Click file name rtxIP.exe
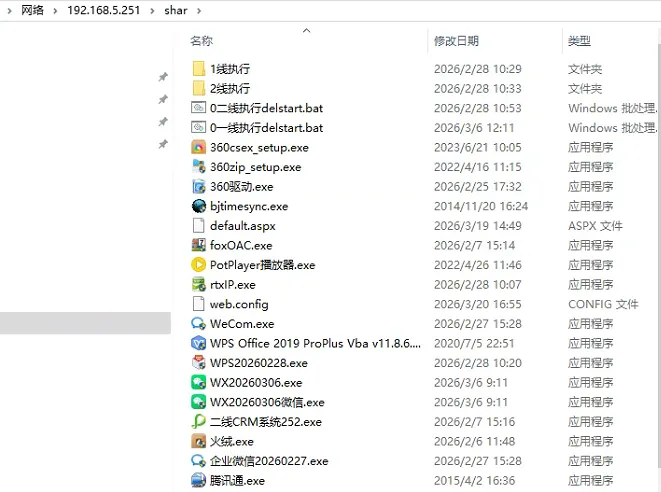This screenshot has width=661, height=492. point(233,285)
